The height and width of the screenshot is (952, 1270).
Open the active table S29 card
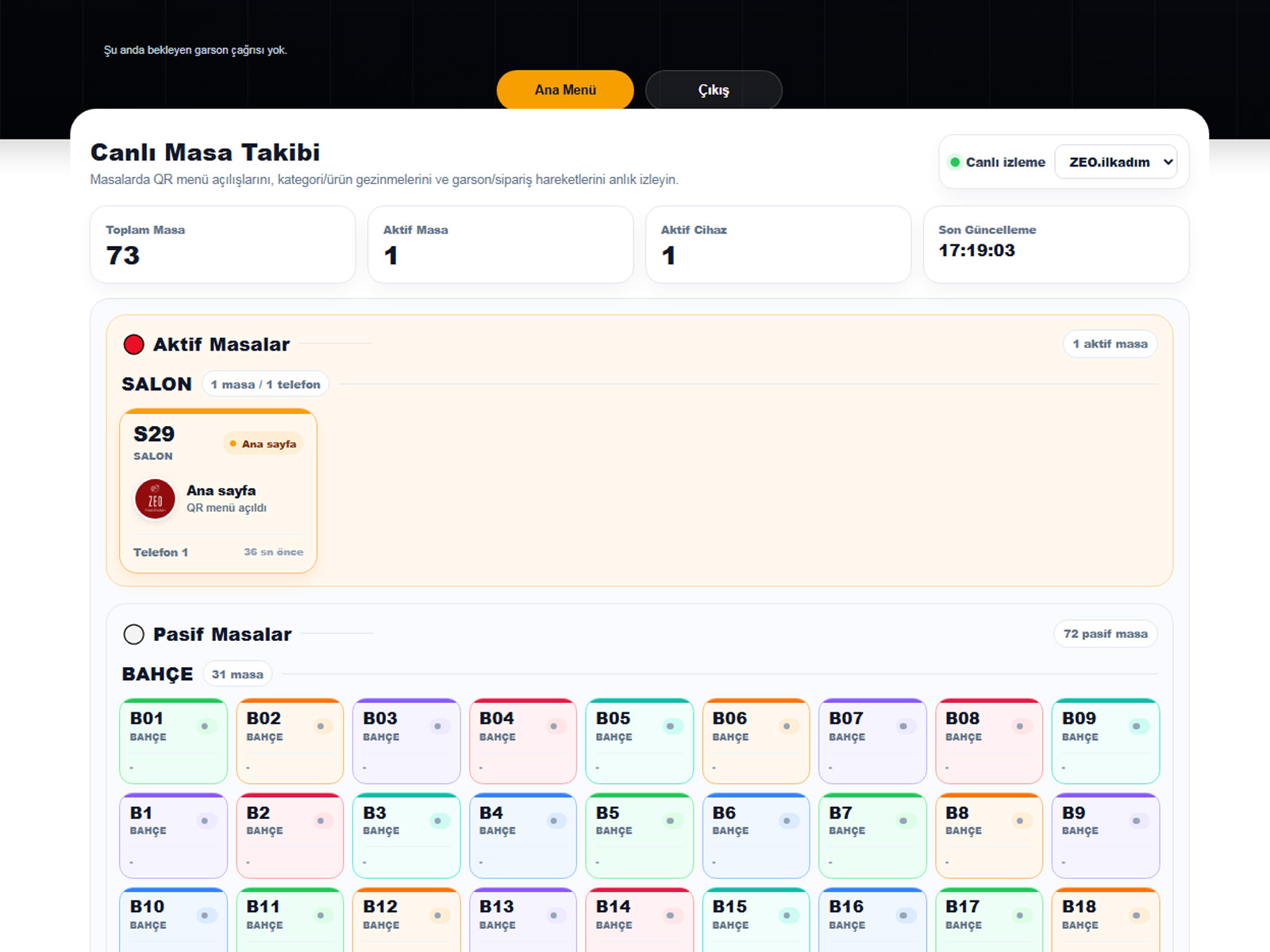(218, 490)
